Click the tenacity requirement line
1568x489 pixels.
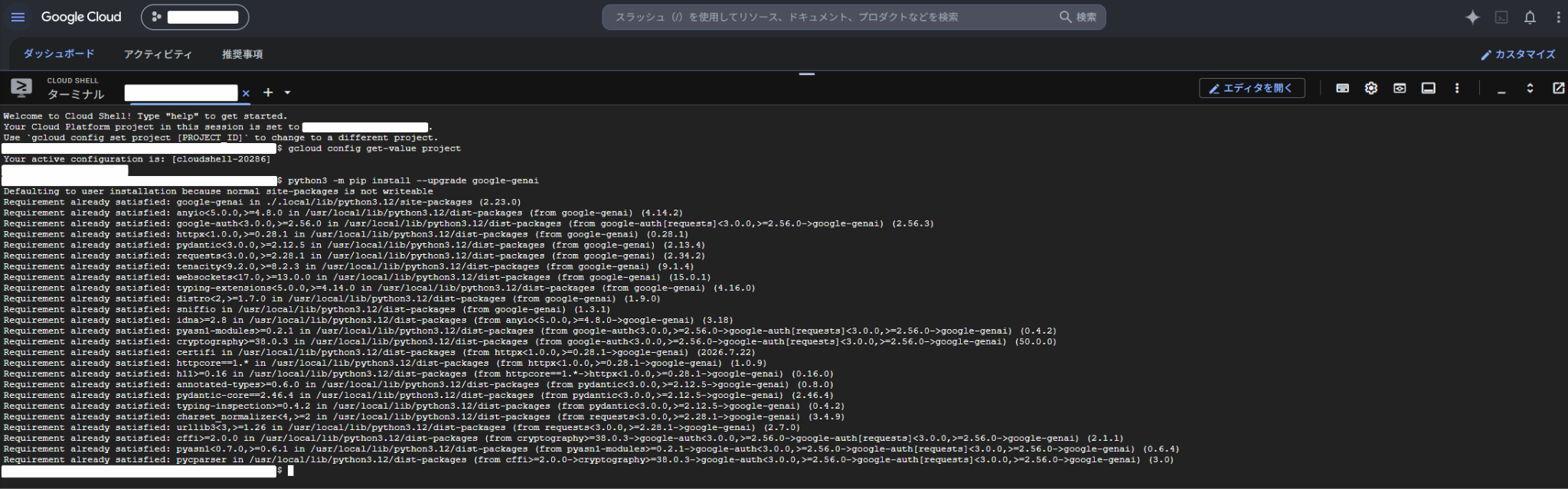click(x=348, y=266)
